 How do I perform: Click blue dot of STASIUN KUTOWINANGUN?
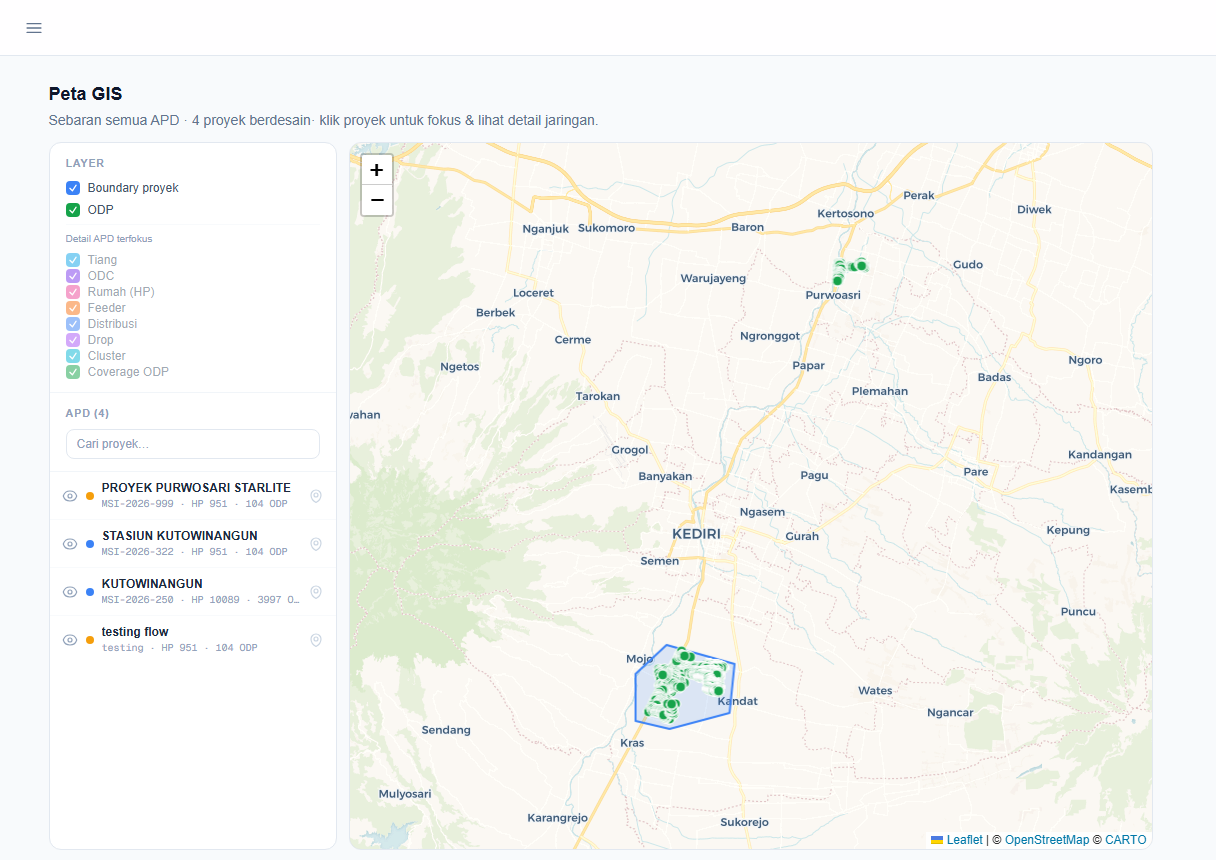coord(90,544)
